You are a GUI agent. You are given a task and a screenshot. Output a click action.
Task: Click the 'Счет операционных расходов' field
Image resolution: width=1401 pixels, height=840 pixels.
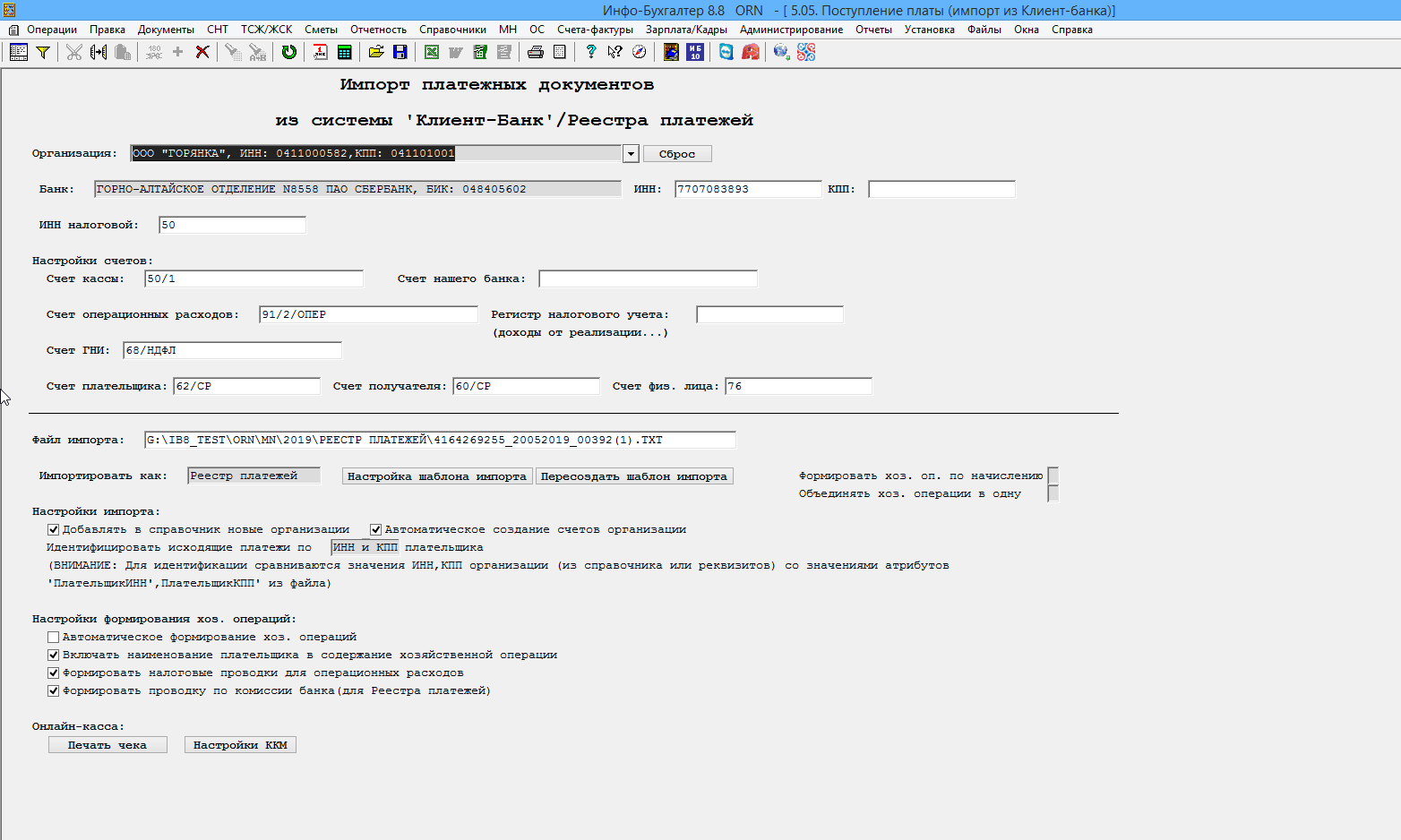(x=368, y=314)
